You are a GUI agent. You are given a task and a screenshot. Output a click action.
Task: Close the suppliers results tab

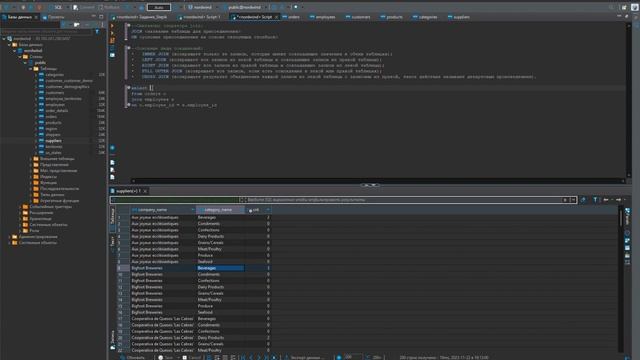tap(145, 191)
